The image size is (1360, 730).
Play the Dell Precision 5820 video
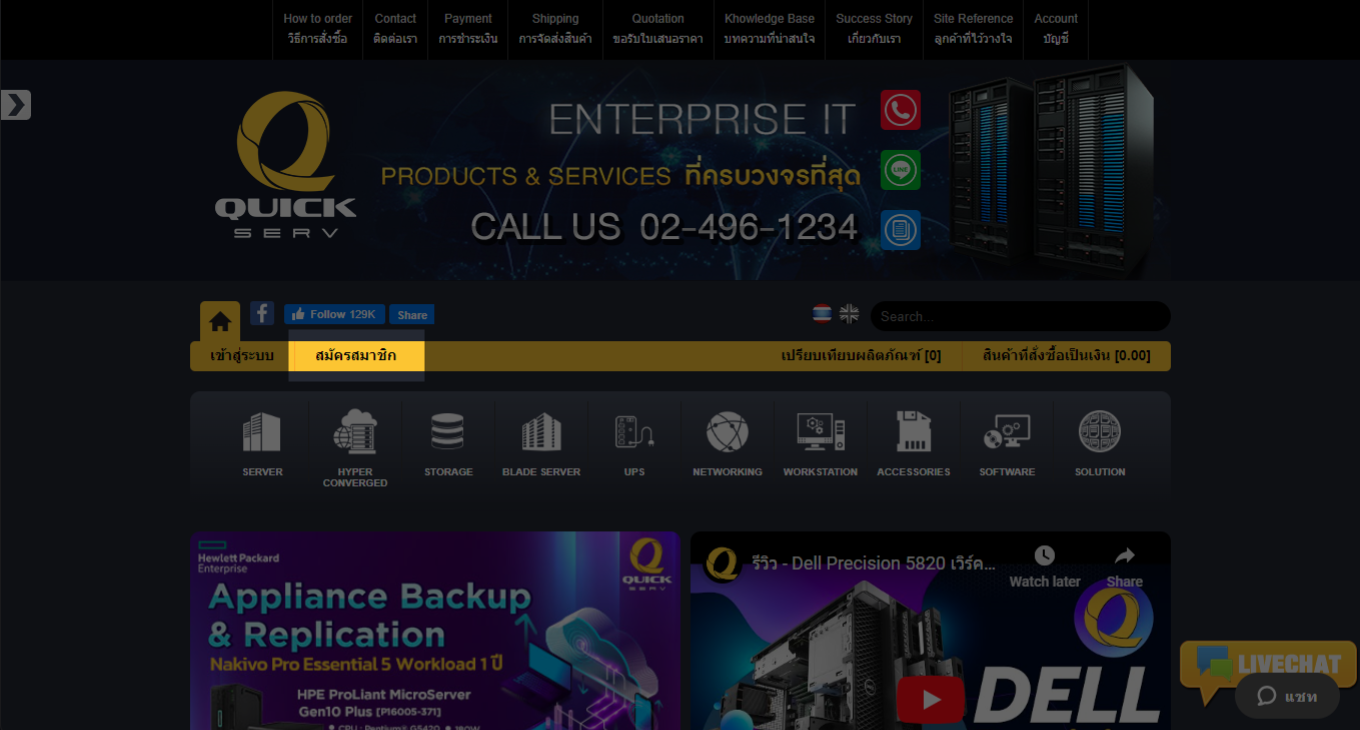930,699
